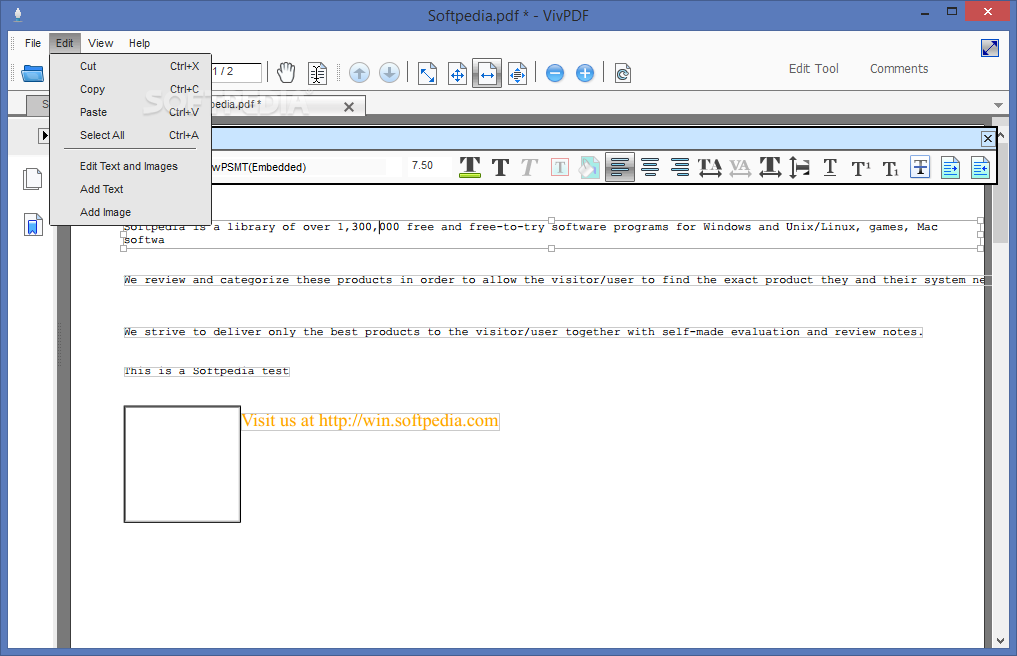Toggle center alignment in the edit toolbar

pos(649,167)
